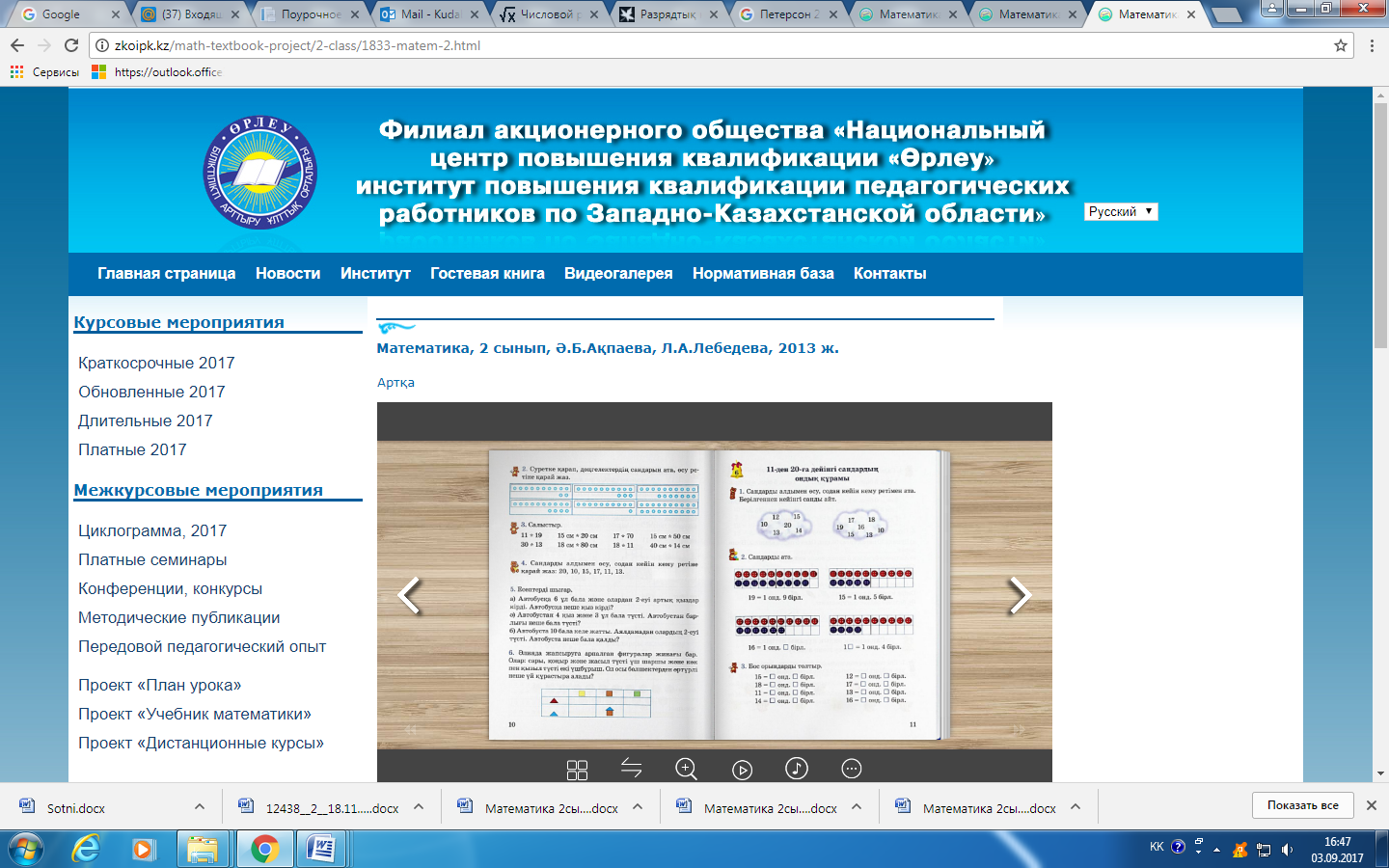
Task: Expand options for the Sotni.docx download
Action: pos(200,807)
